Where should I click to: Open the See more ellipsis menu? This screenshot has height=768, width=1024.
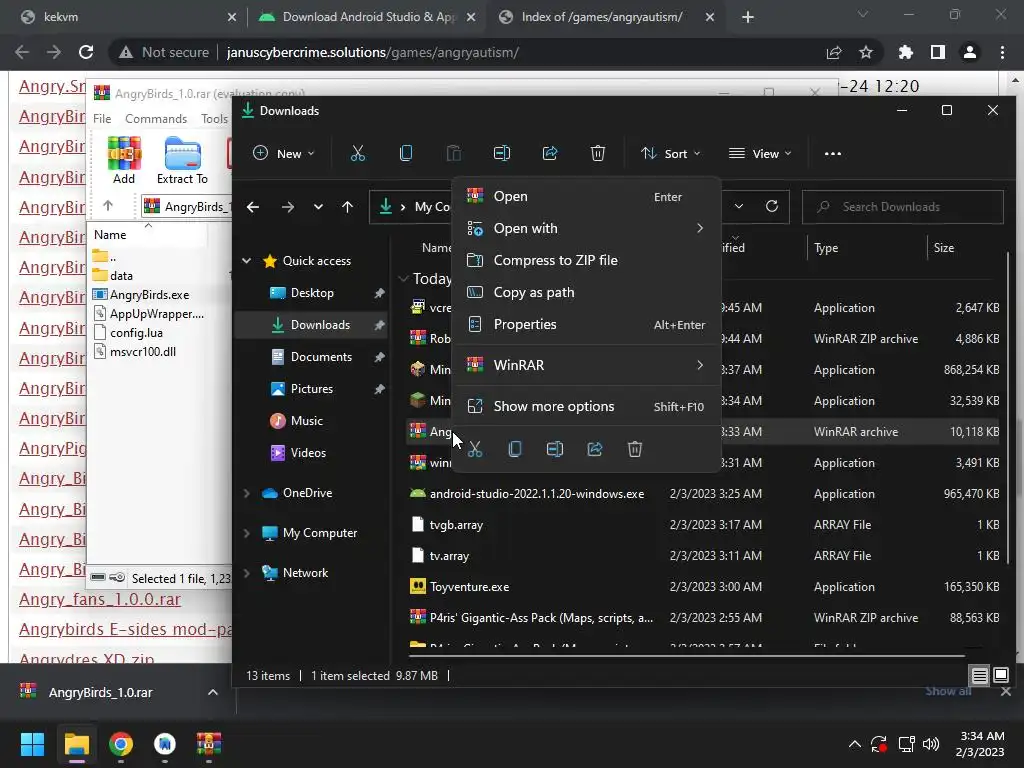coord(833,153)
